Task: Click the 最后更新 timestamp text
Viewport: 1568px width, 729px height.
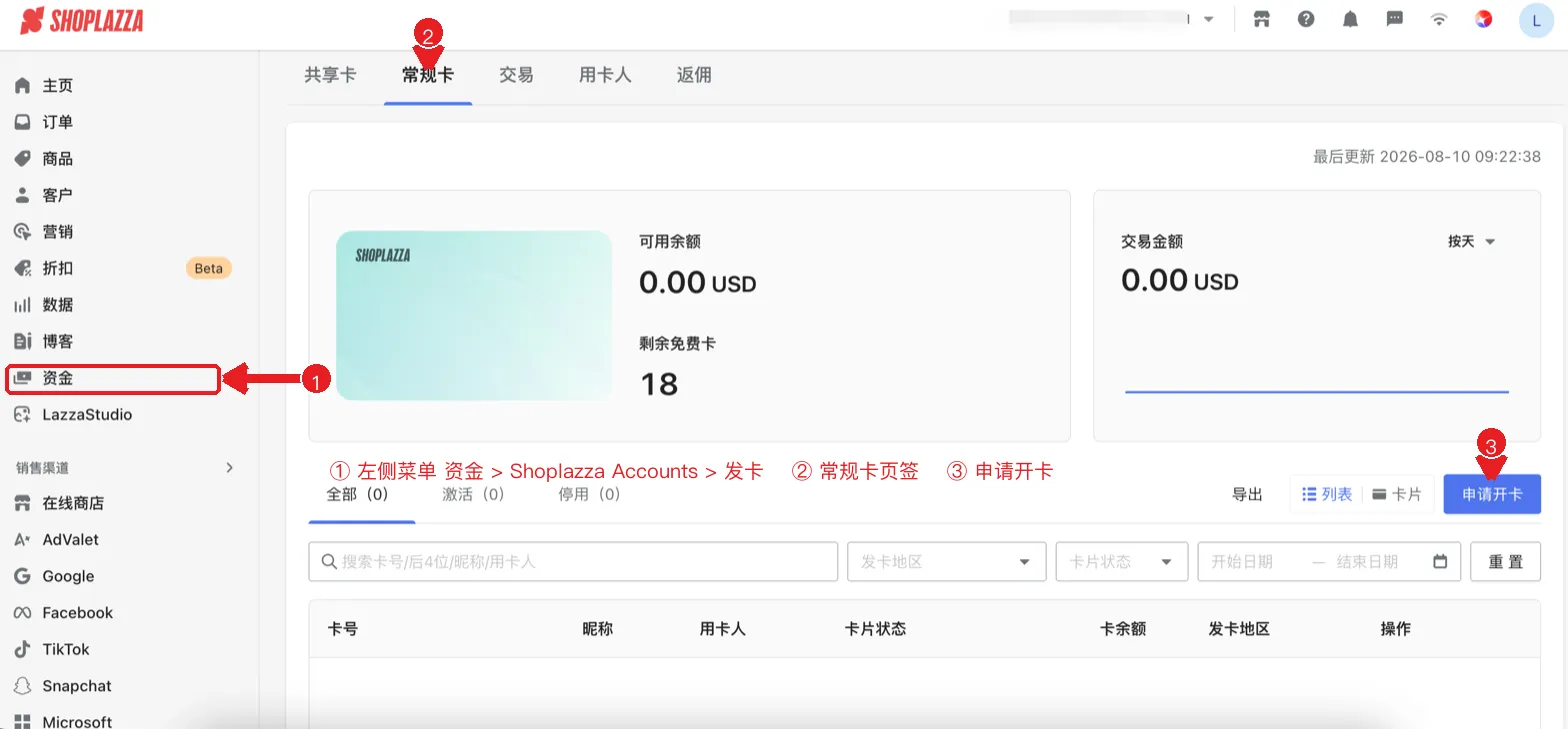Action: 1427,157
